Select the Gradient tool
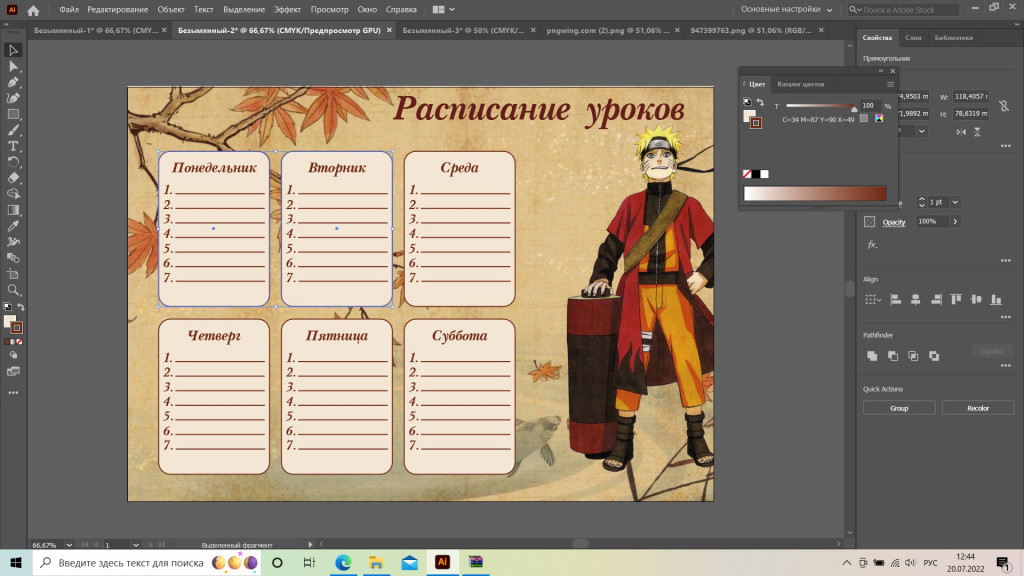The image size is (1024, 576). [13, 210]
